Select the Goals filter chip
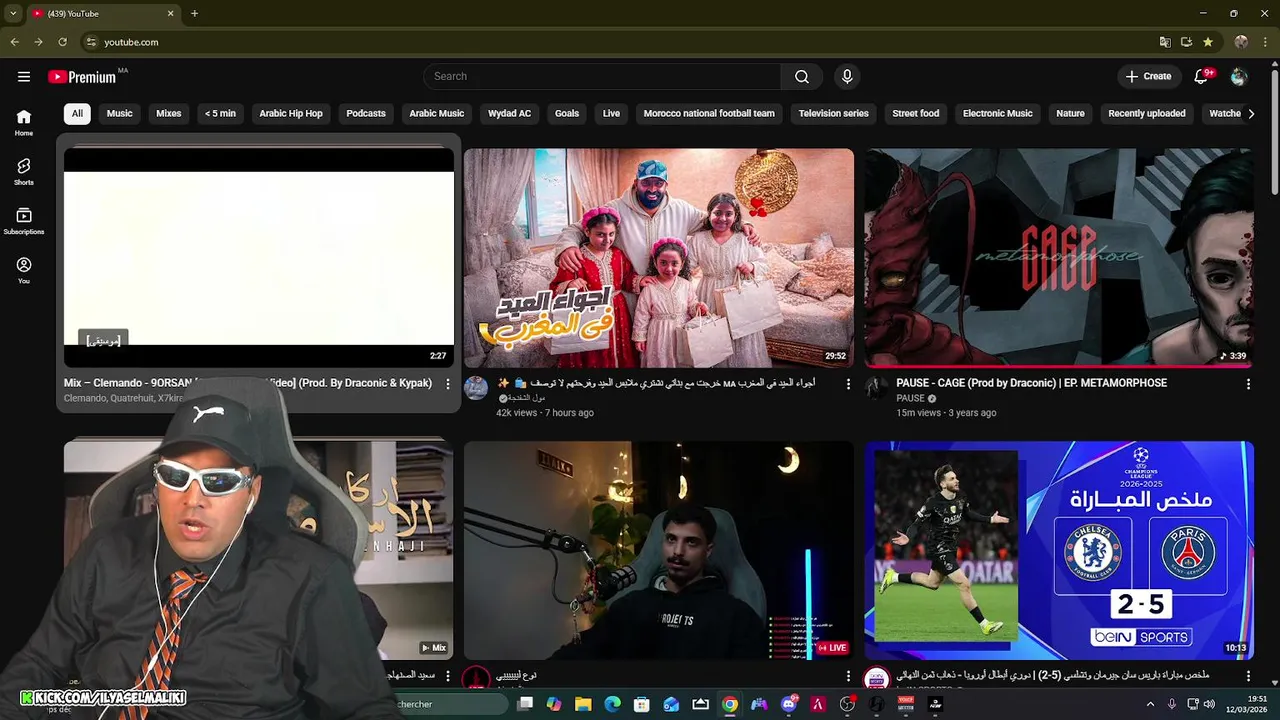This screenshot has height=720, width=1280. 567,113
